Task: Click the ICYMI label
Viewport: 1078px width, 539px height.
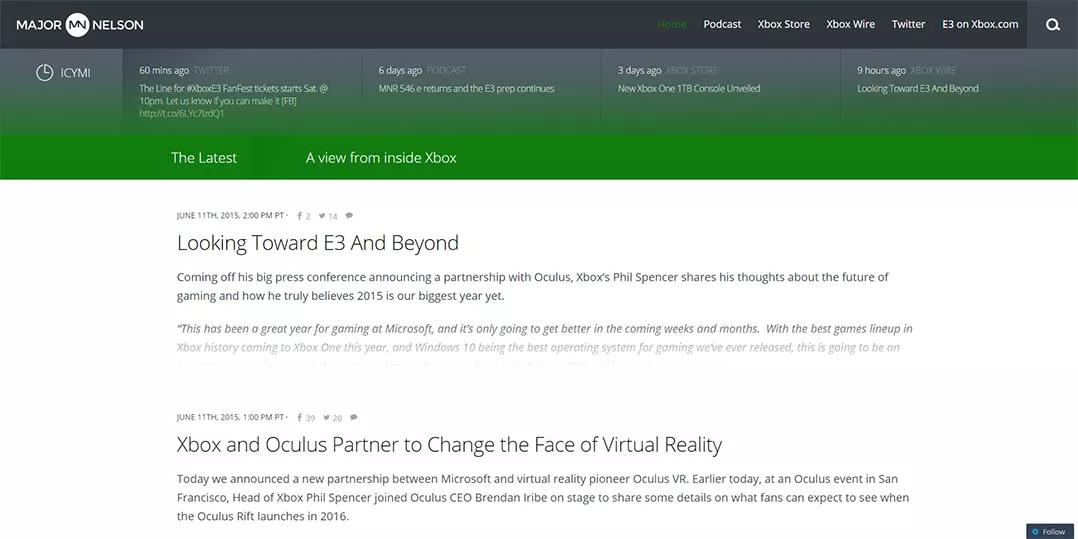Action: tap(76, 73)
